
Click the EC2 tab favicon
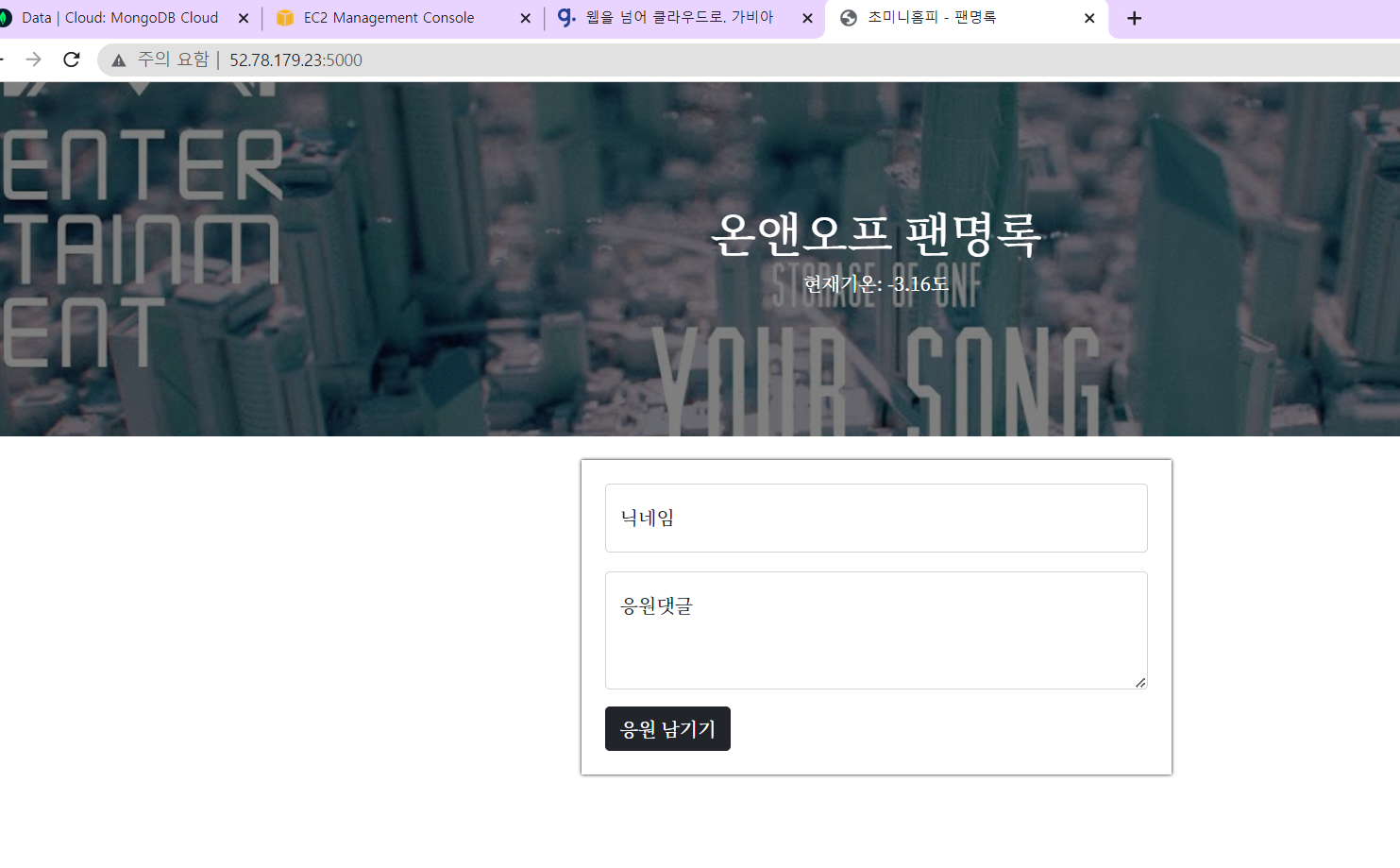(285, 18)
